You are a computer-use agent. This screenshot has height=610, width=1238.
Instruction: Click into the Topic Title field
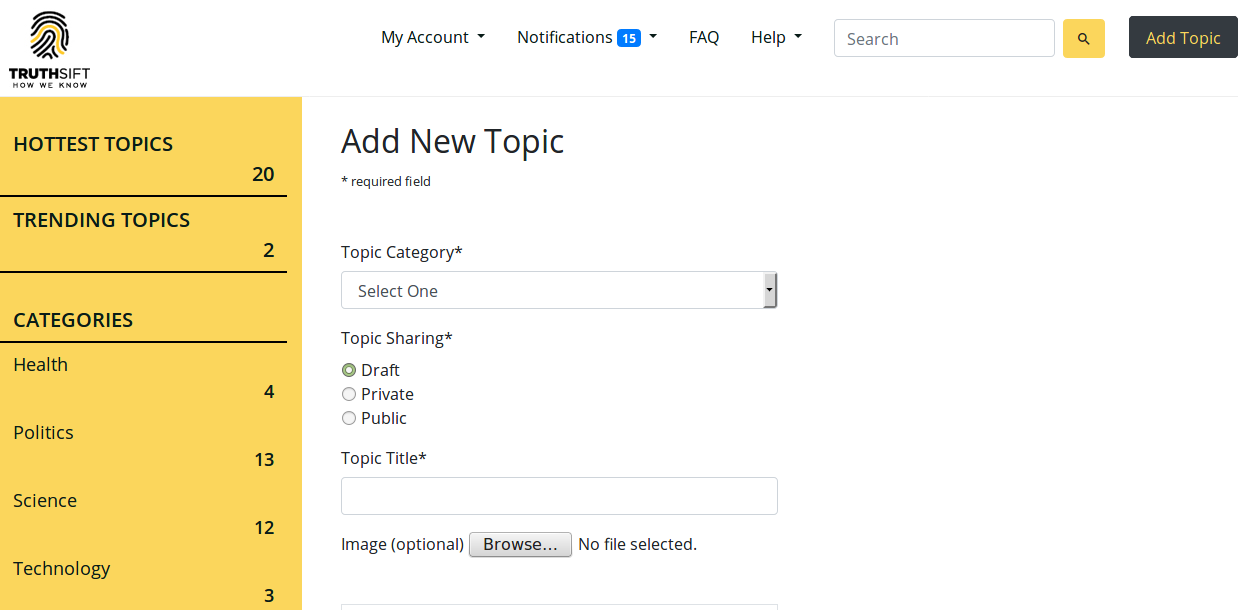[x=558, y=496]
